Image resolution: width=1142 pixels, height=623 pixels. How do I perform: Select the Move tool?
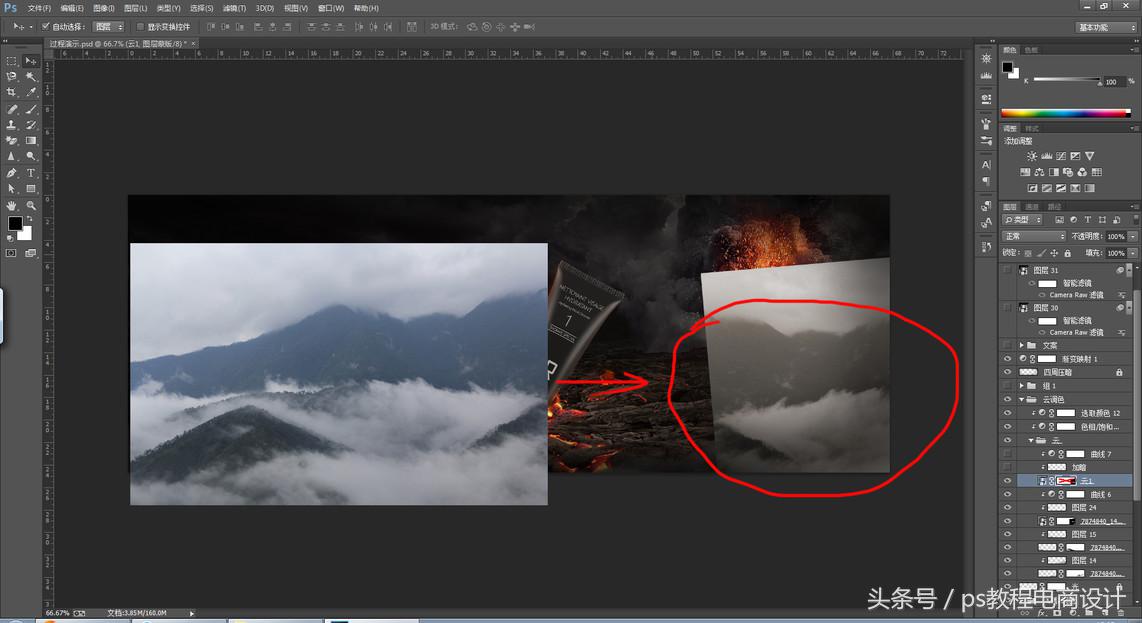(30, 61)
